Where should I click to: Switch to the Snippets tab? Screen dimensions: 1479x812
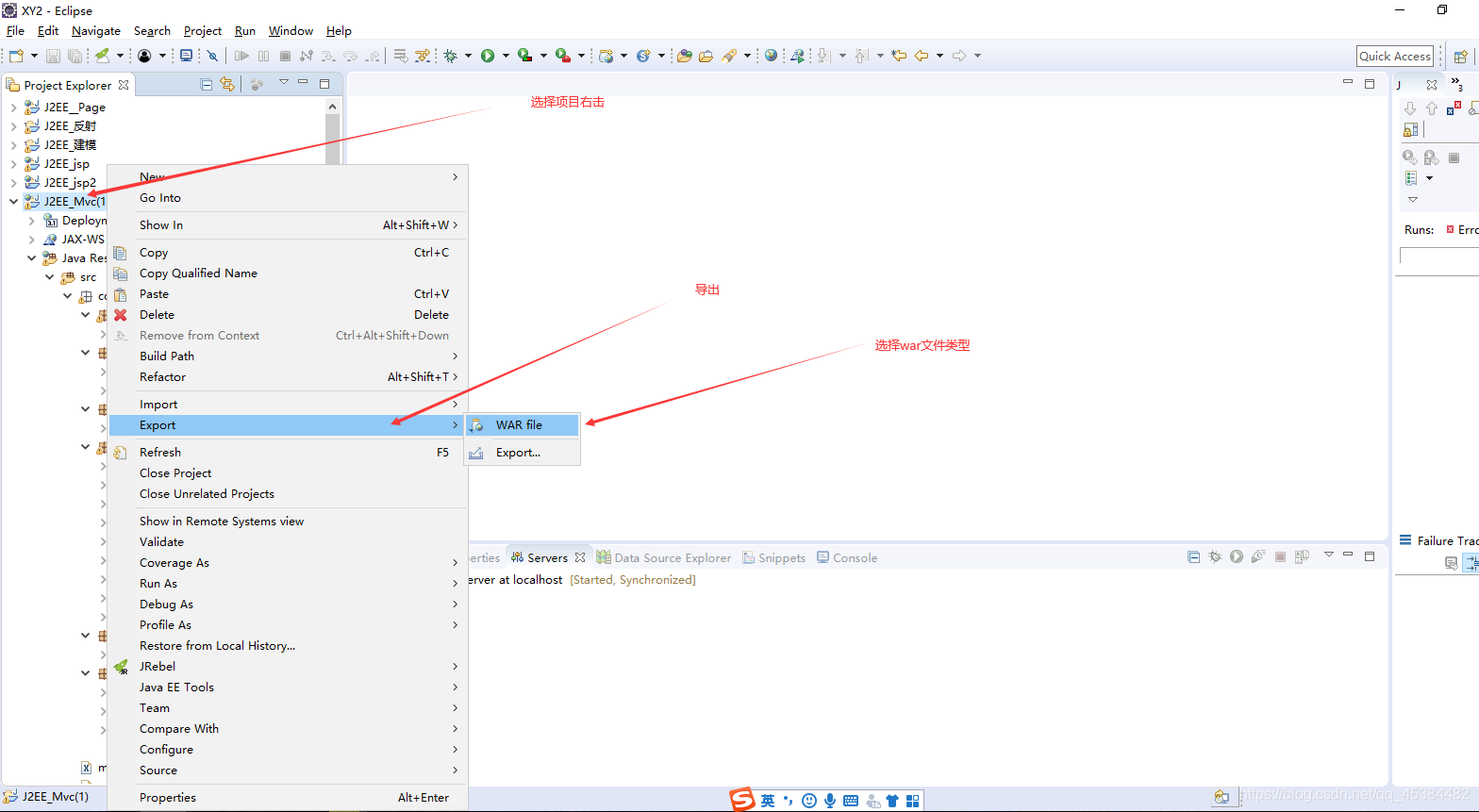coord(773,557)
